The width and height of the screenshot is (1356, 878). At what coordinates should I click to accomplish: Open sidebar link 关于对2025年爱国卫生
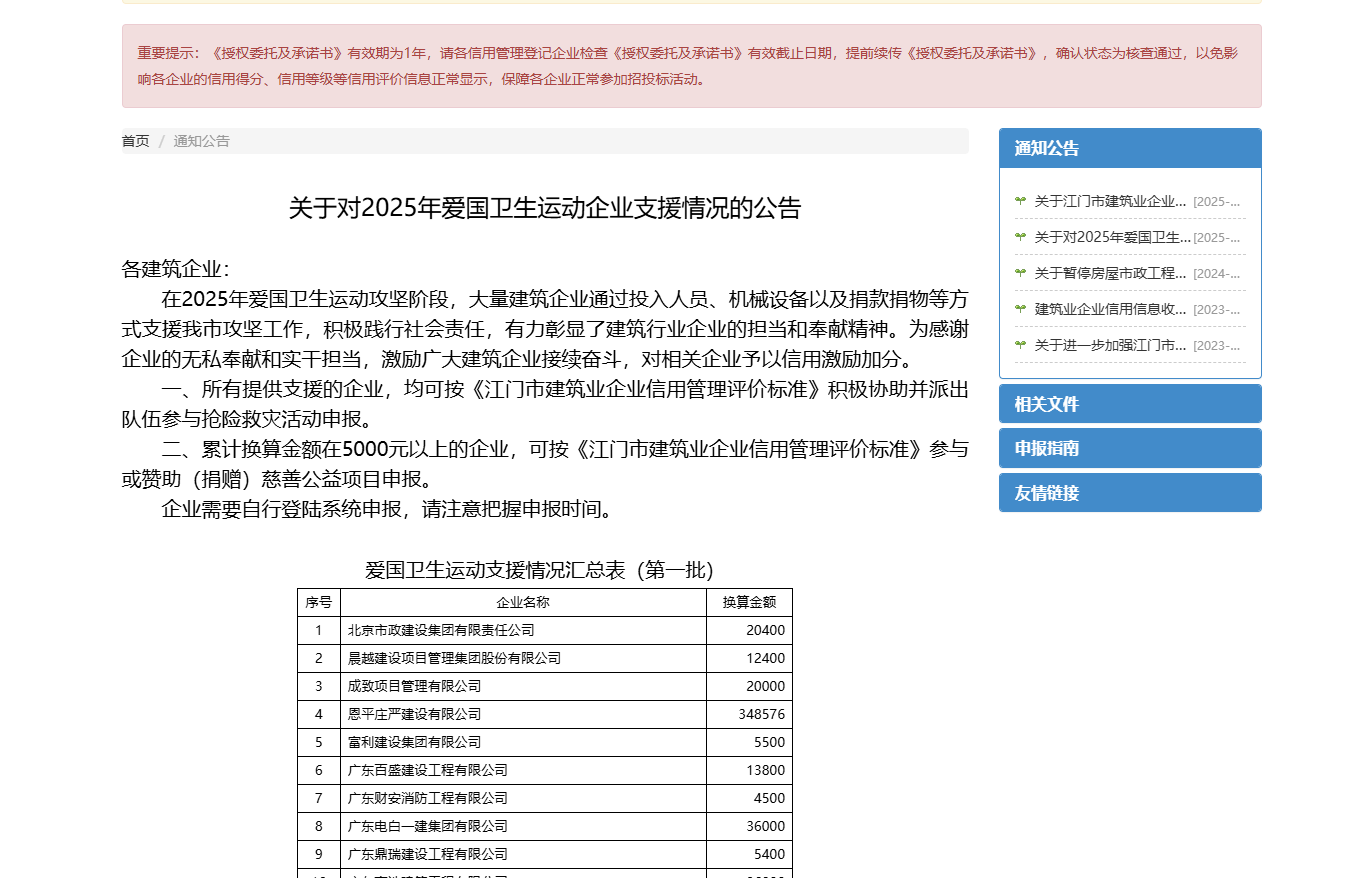click(x=1112, y=237)
